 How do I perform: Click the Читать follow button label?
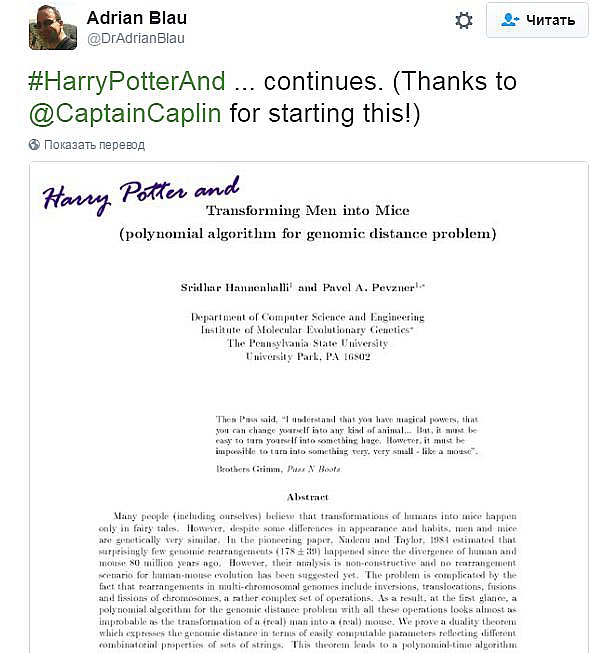[x=551, y=20]
